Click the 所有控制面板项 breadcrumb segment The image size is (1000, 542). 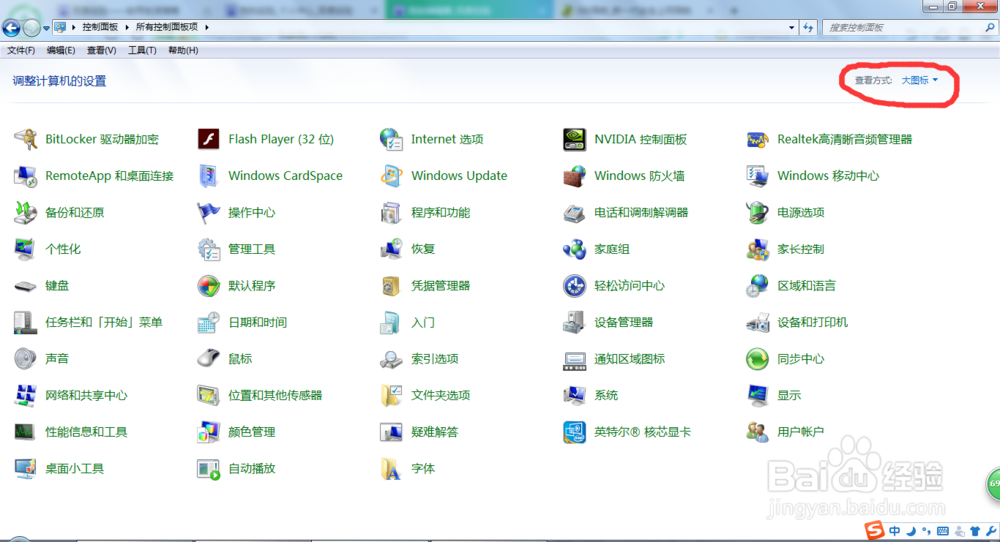point(167,27)
